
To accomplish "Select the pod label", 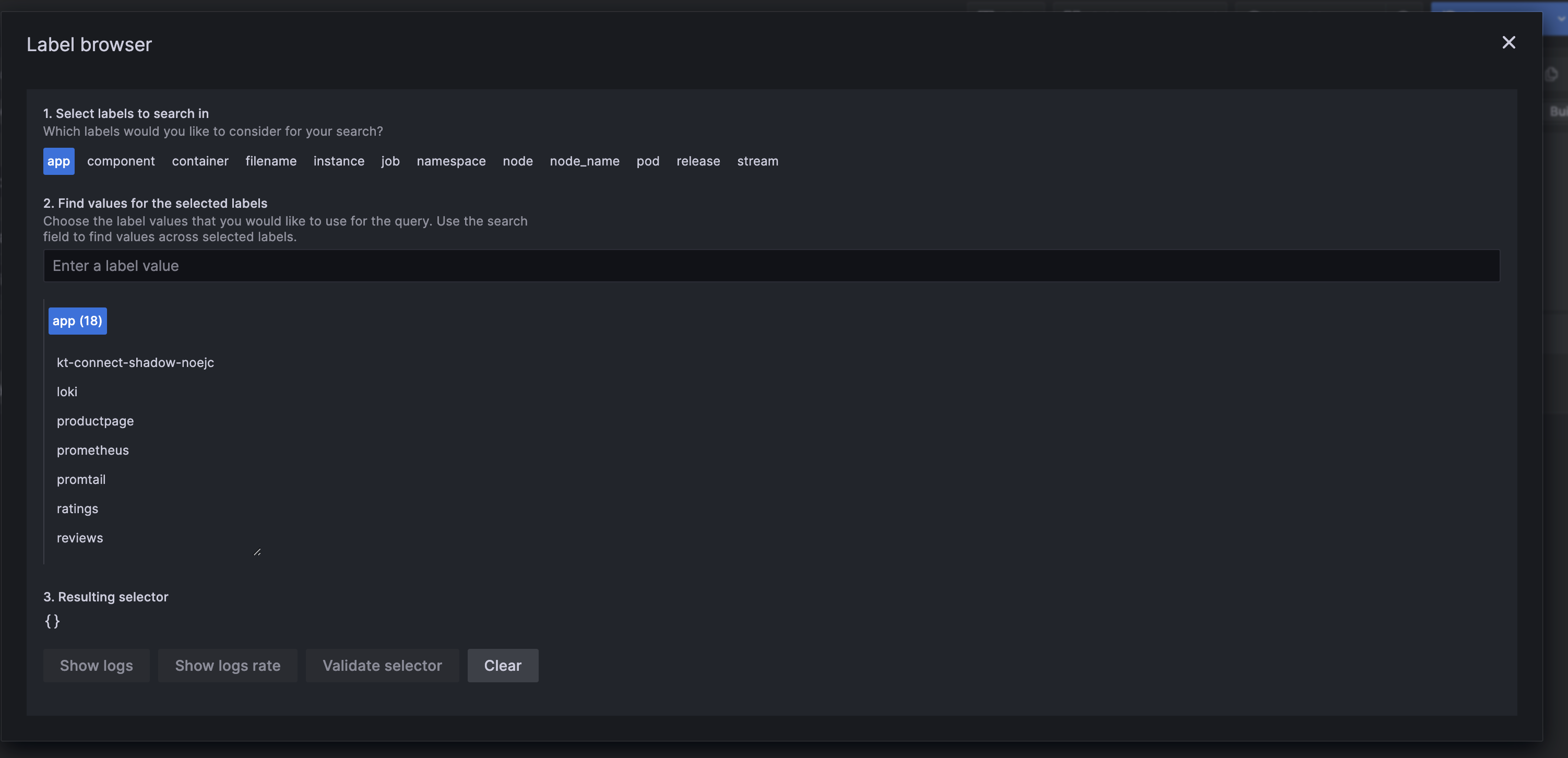I will click(648, 161).
